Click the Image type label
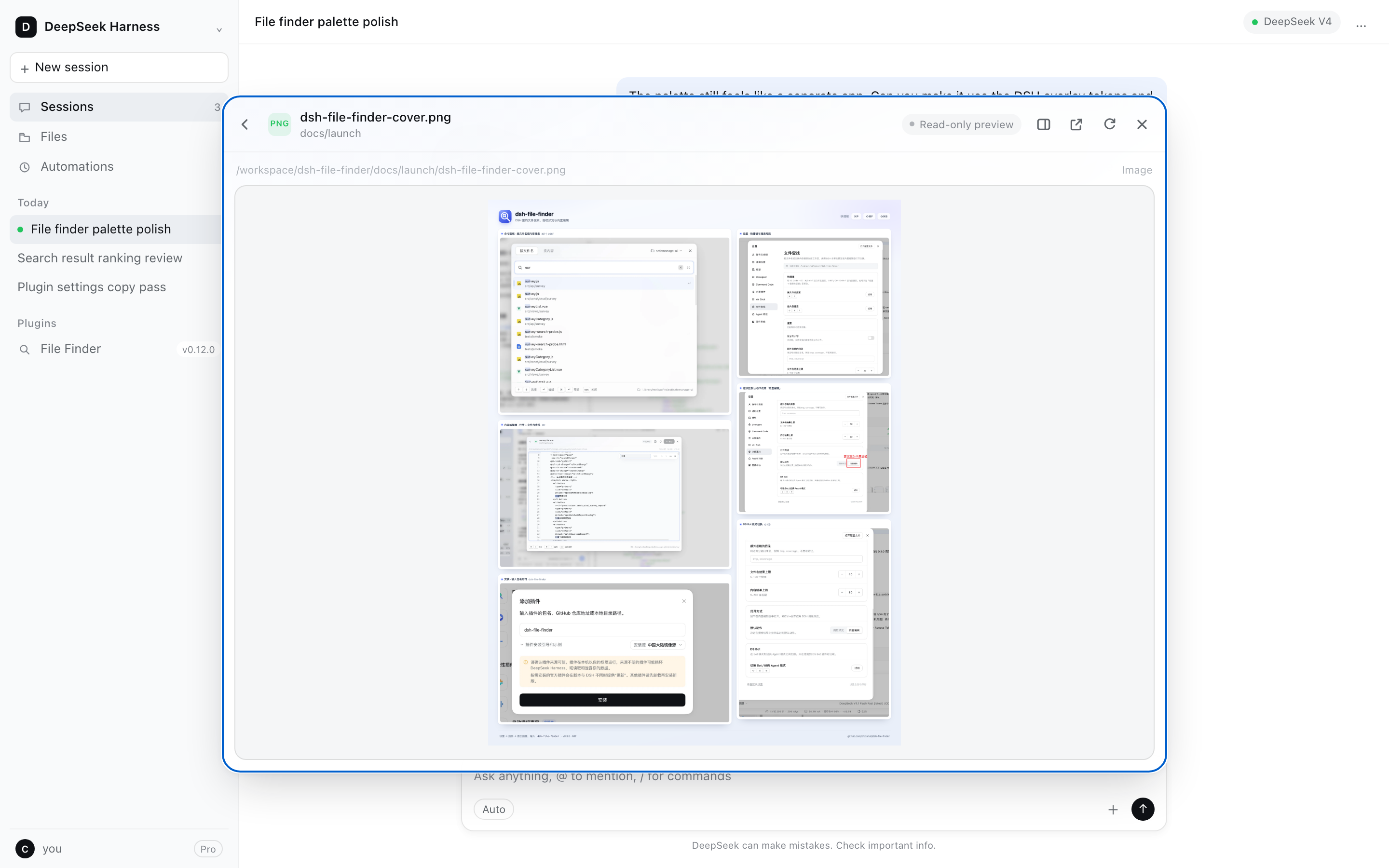Screen dimensions: 1389x868 click(x=1137, y=170)
